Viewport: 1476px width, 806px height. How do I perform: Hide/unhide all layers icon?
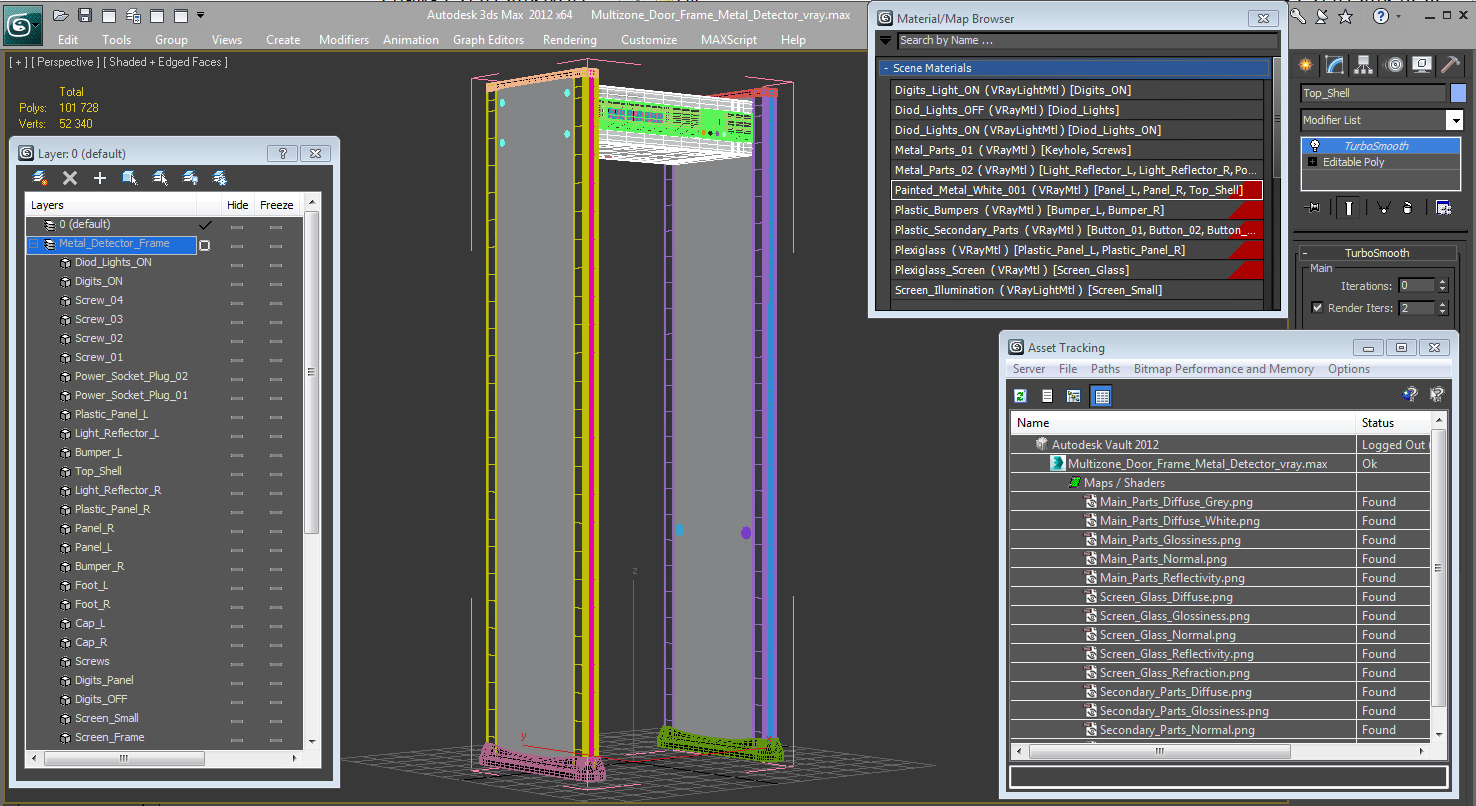[x=190, y=178]
